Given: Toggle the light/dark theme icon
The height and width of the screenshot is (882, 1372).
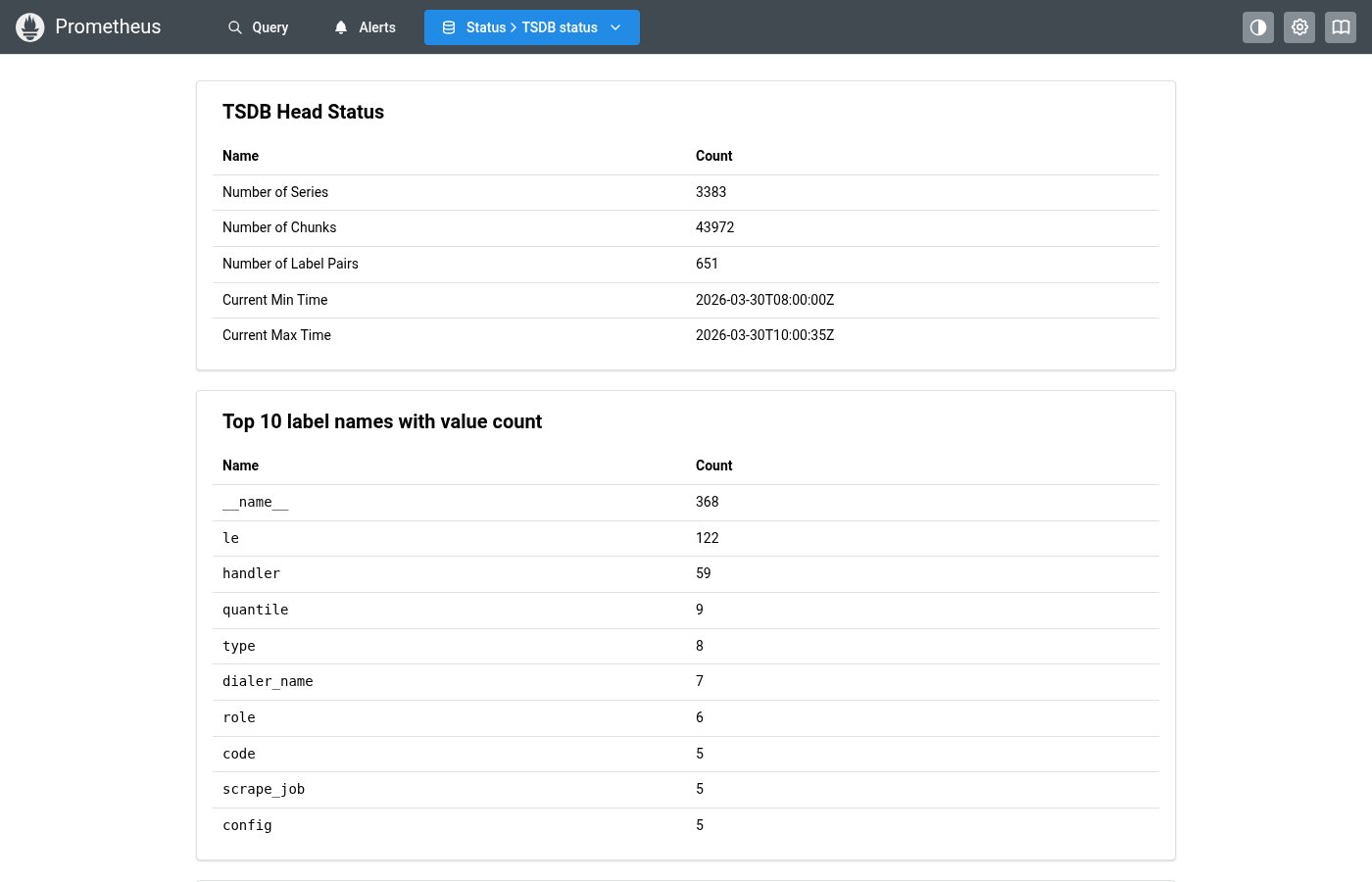Looking at the screenshot, I should [1258, 27].
